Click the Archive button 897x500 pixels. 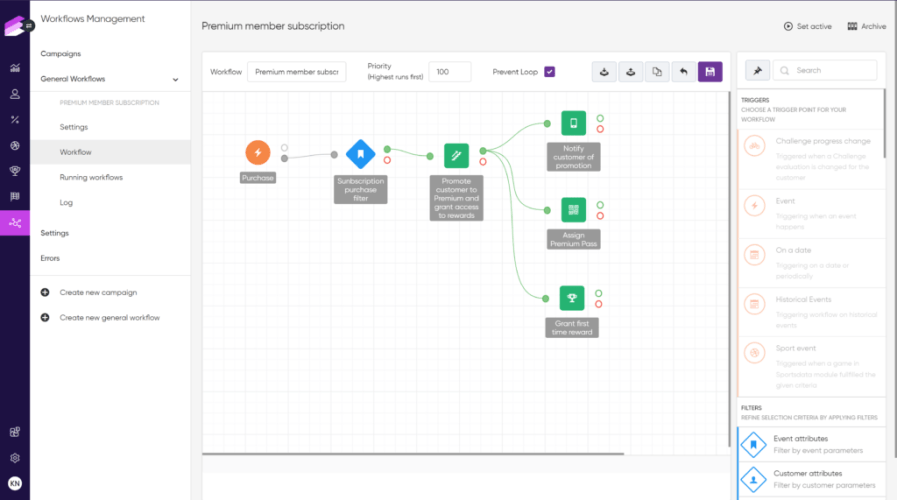coord(866,26)
